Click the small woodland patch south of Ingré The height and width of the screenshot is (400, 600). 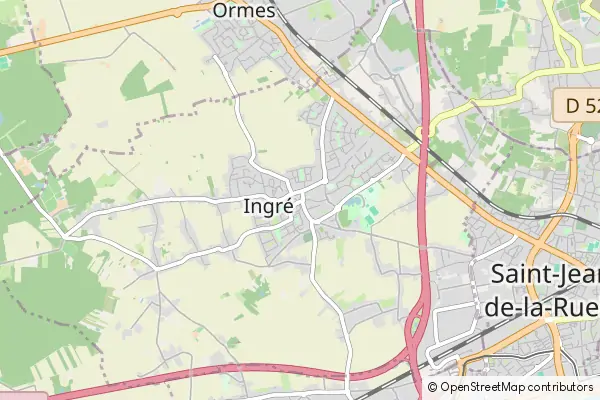tap(253, 293)
